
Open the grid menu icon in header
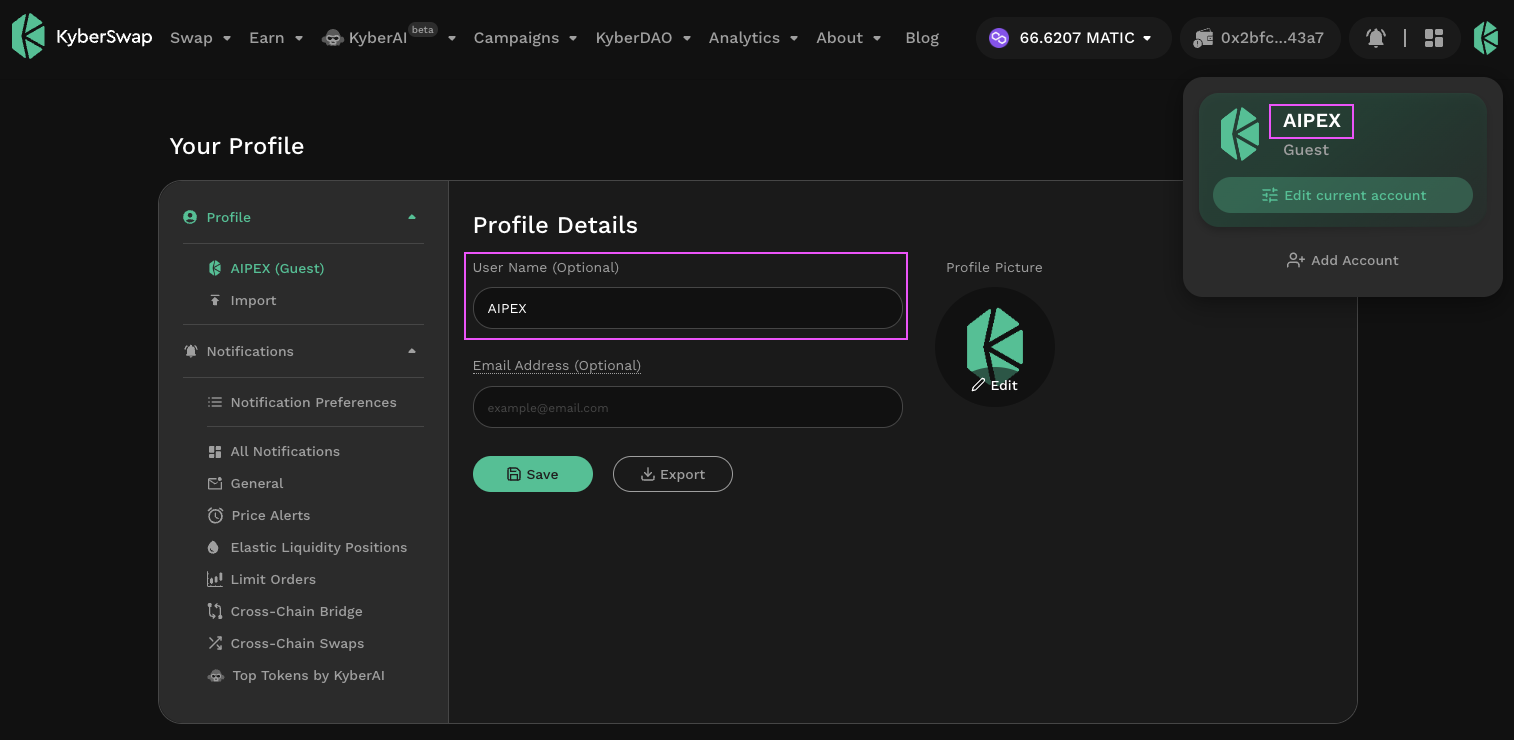pos(1434,38)
